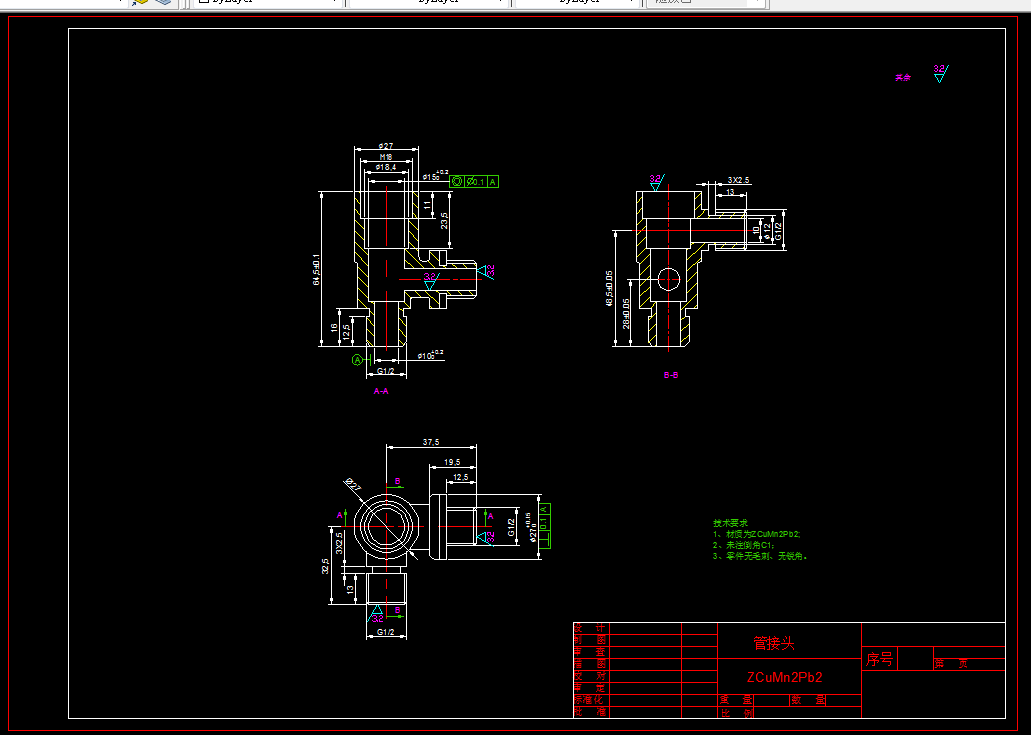1031x735 pixels.
Task: Click the 设计 row label in title block
Action: [590, 628]
